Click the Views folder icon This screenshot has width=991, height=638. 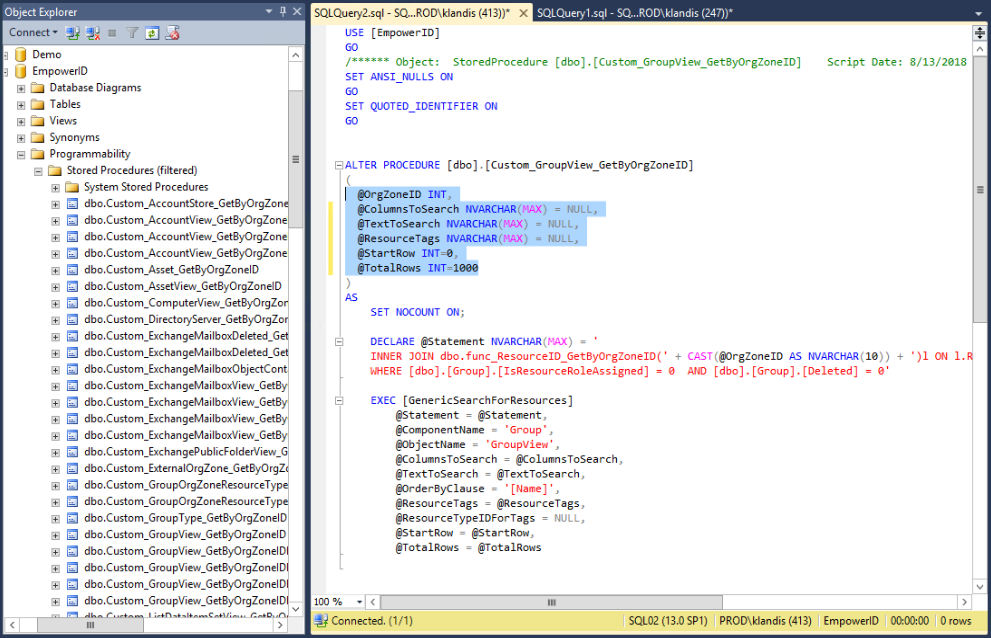pyautogui.click(x=38, y=120)
